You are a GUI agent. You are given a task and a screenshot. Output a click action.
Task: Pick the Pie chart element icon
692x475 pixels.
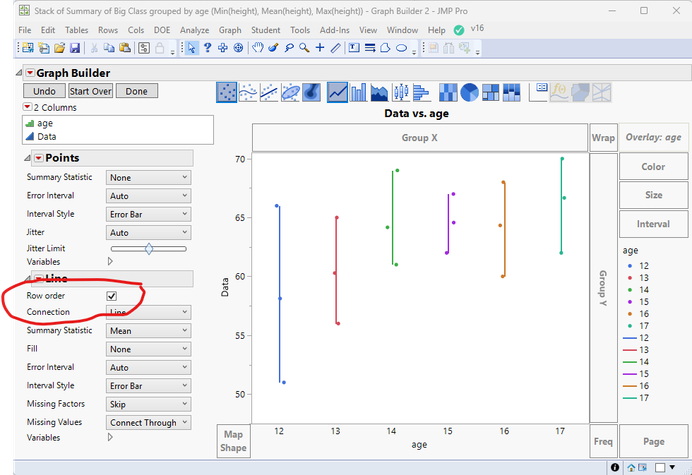tap(469, 92)
